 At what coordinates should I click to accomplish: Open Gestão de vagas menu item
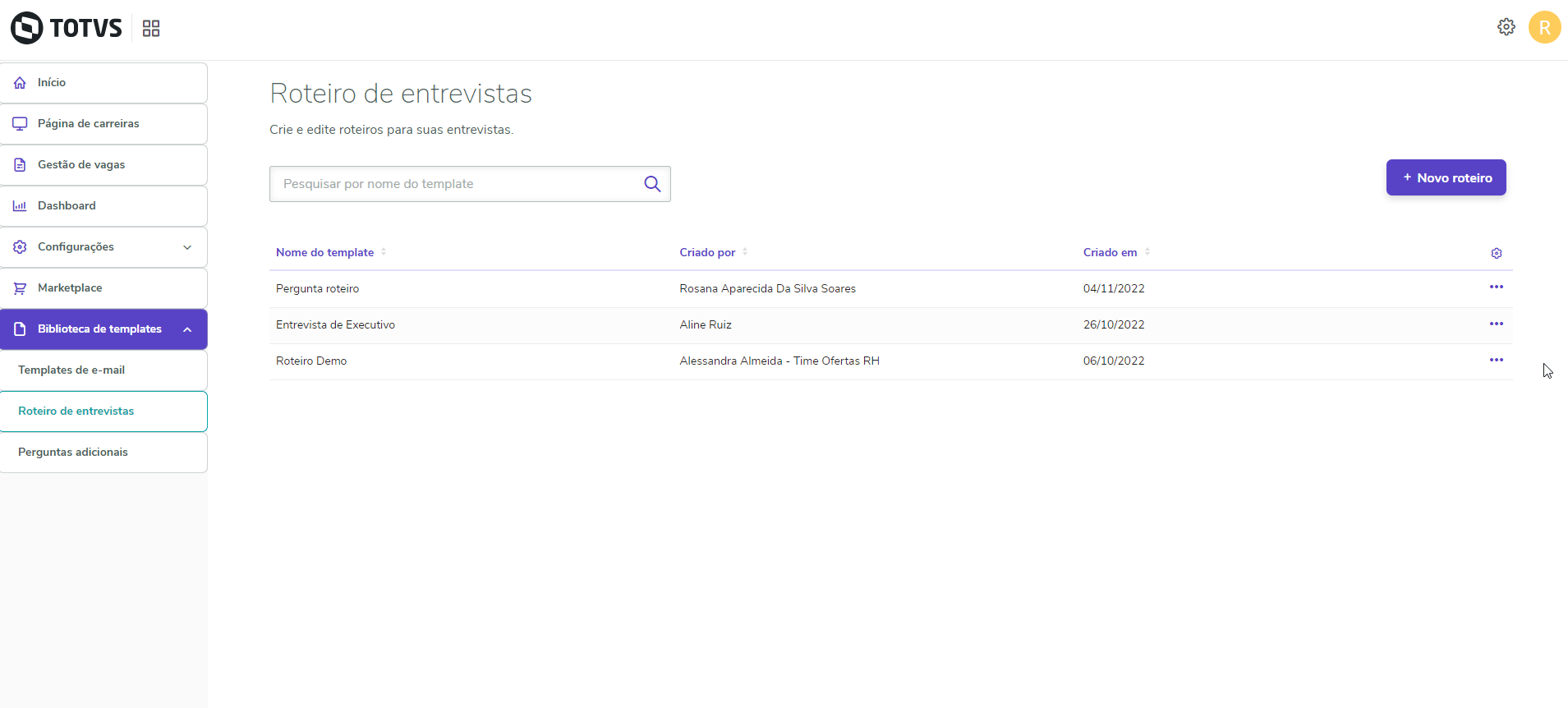81,165
